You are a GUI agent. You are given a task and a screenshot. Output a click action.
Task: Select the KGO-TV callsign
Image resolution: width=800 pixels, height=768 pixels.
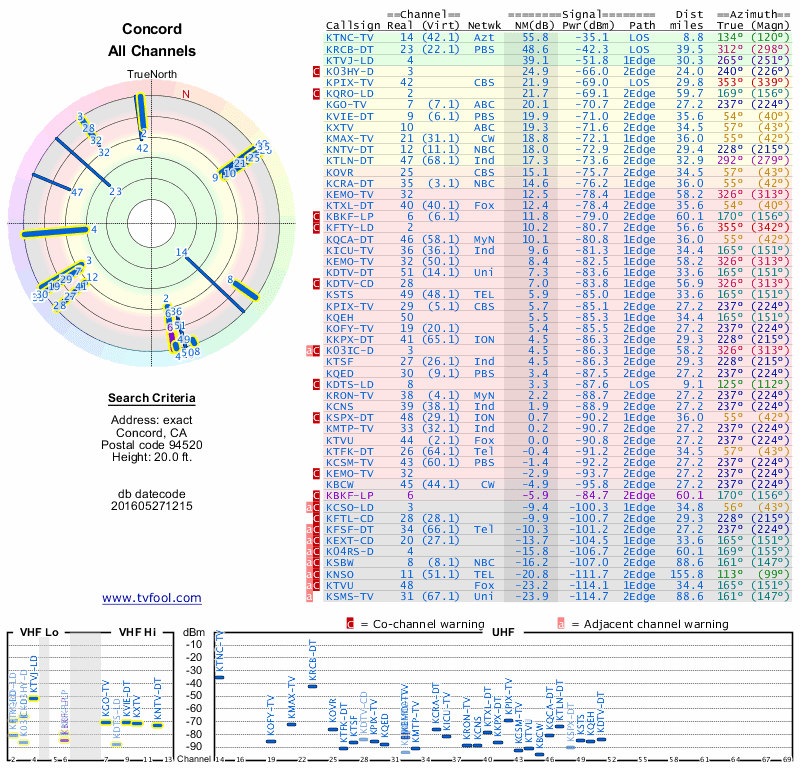tap(346, 105)
